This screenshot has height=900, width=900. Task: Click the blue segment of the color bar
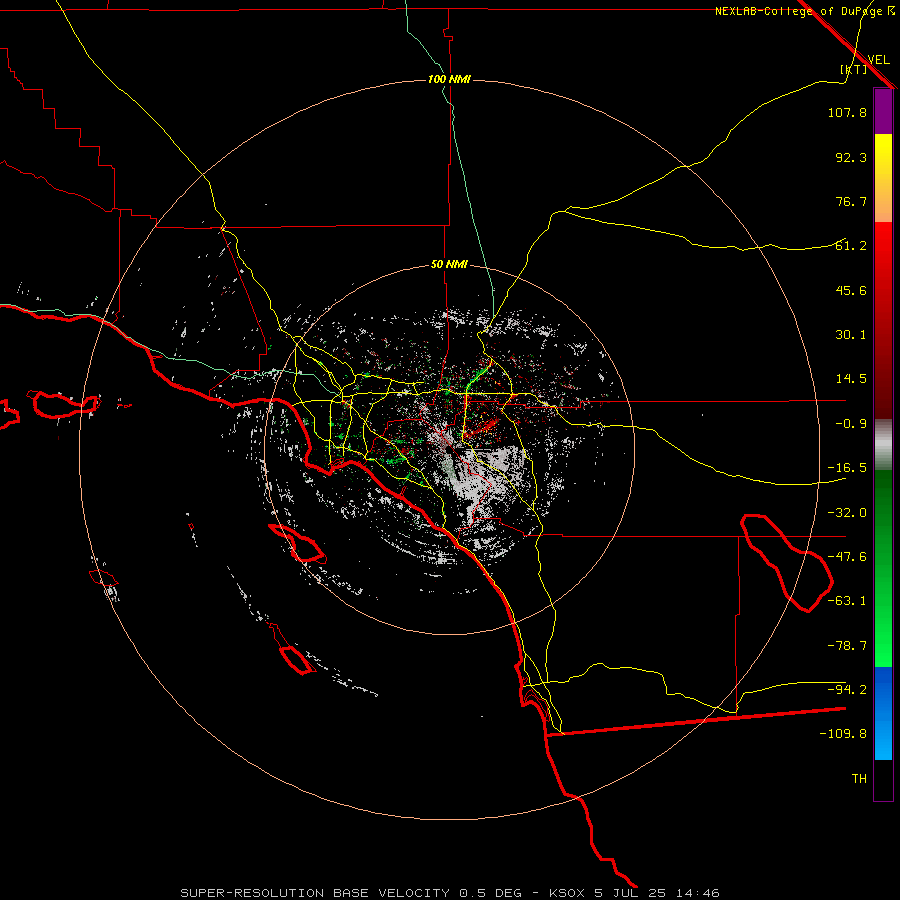[883, 713]
